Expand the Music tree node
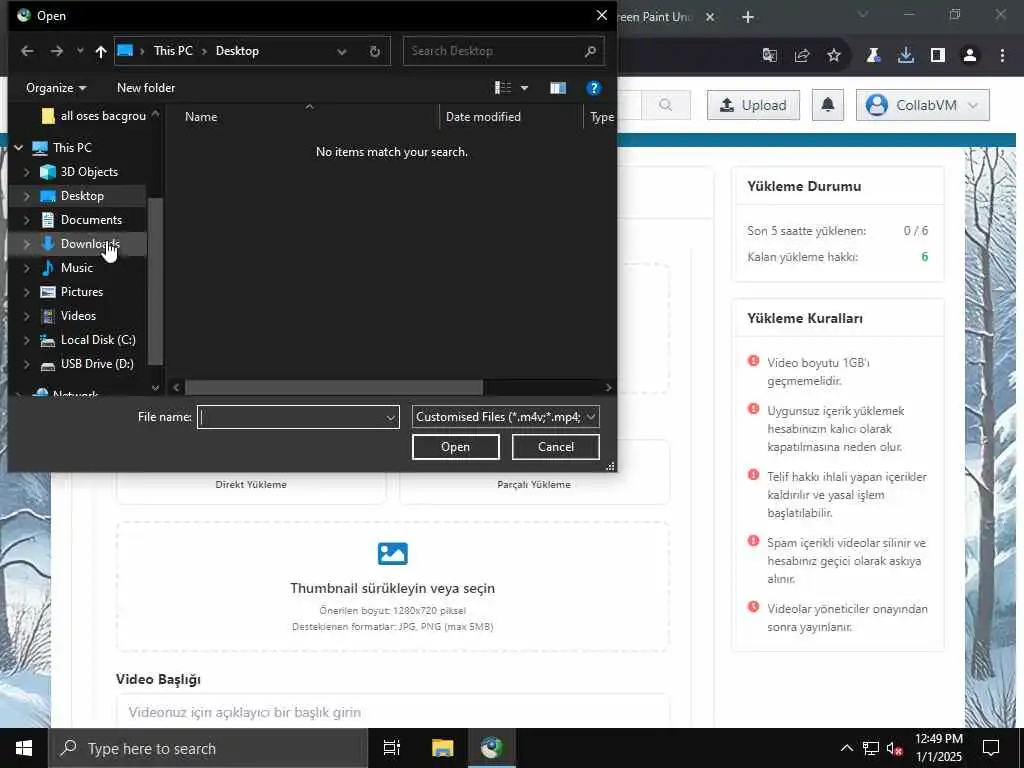 [x=26, y=268]
